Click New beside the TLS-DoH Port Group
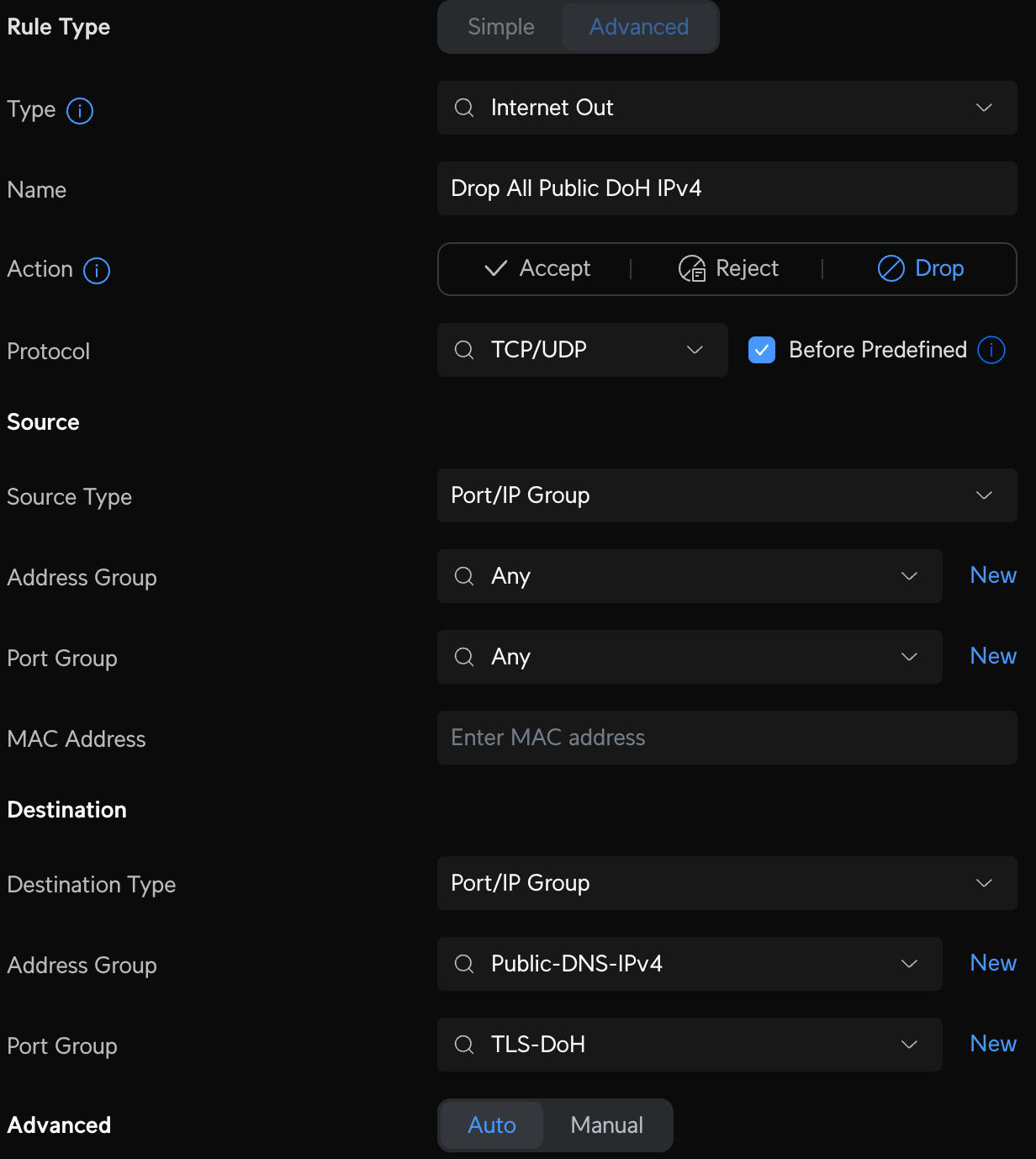Image resolution: width=1036 pixels, height=1159 pixels. click(993, 1044)
